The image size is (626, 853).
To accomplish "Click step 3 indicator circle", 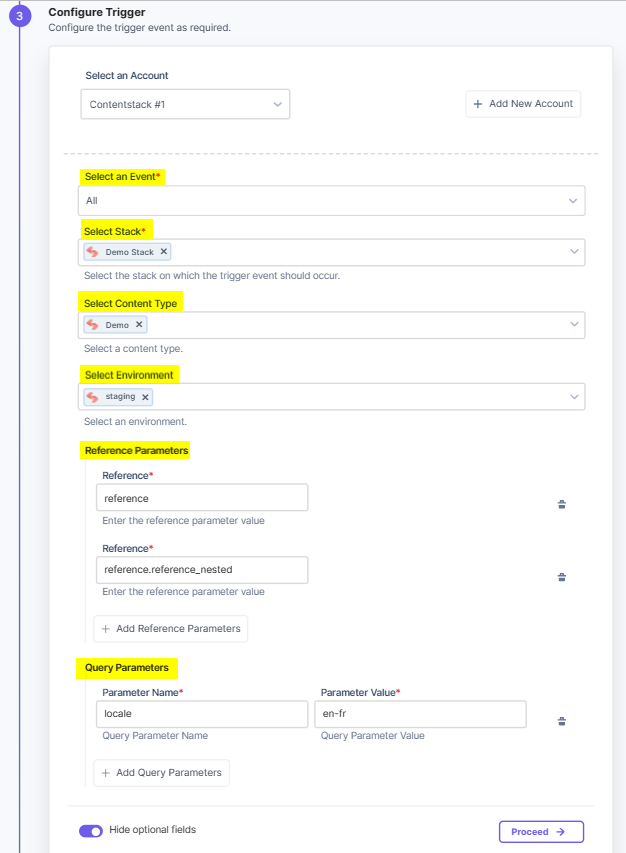I will click(20, 15).
